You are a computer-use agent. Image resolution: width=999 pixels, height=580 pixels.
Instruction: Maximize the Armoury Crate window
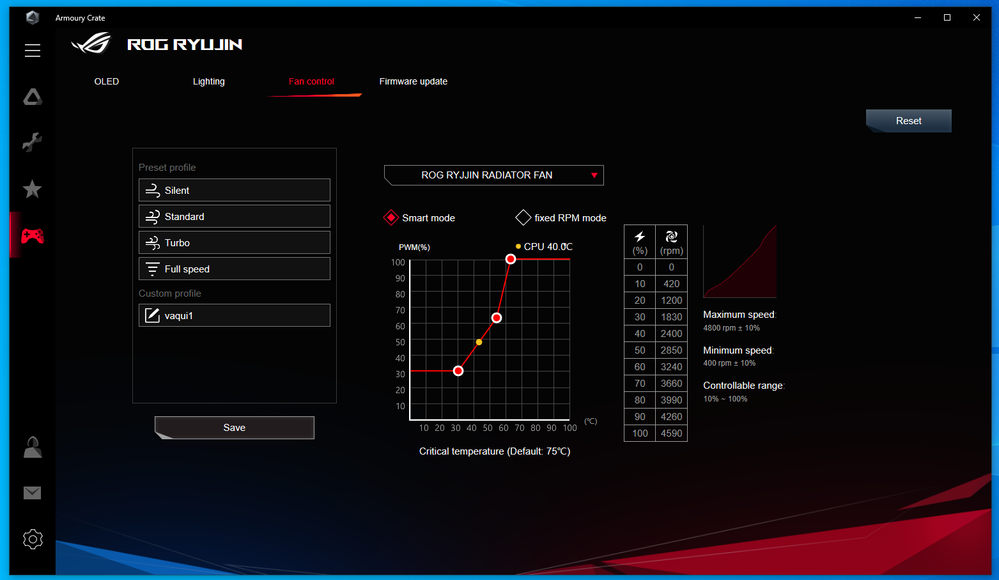click(x=947, y=17)
